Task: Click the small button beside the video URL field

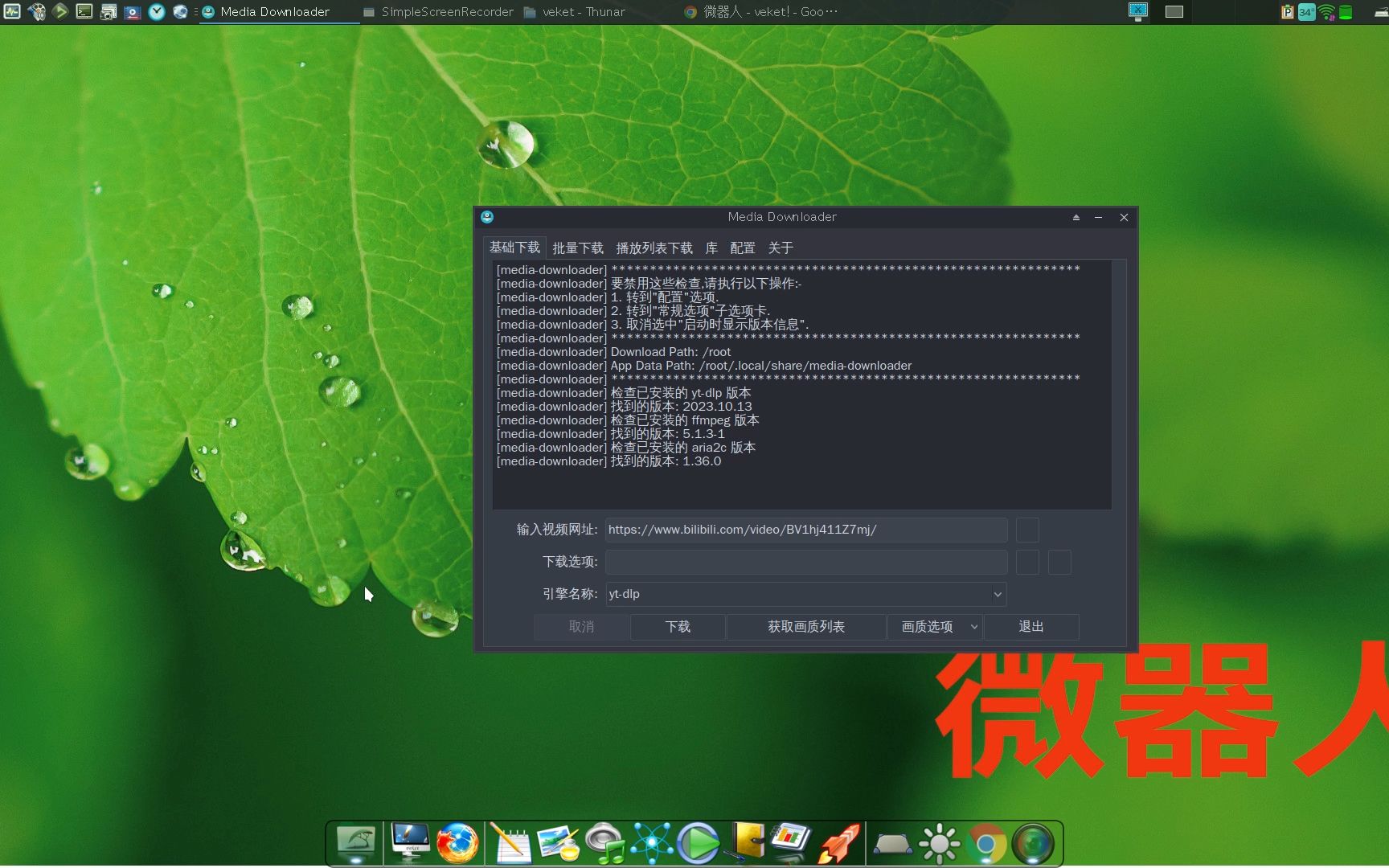Action: 1026,530
